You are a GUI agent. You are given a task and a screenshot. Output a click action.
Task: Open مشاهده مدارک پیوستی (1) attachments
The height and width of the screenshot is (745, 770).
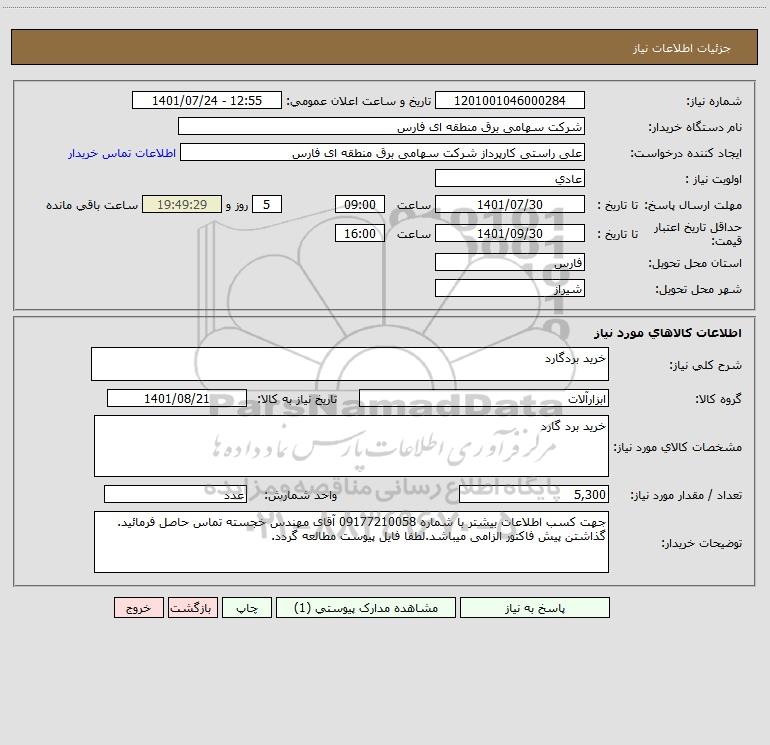pyautogui.click(x=366, y=607)
